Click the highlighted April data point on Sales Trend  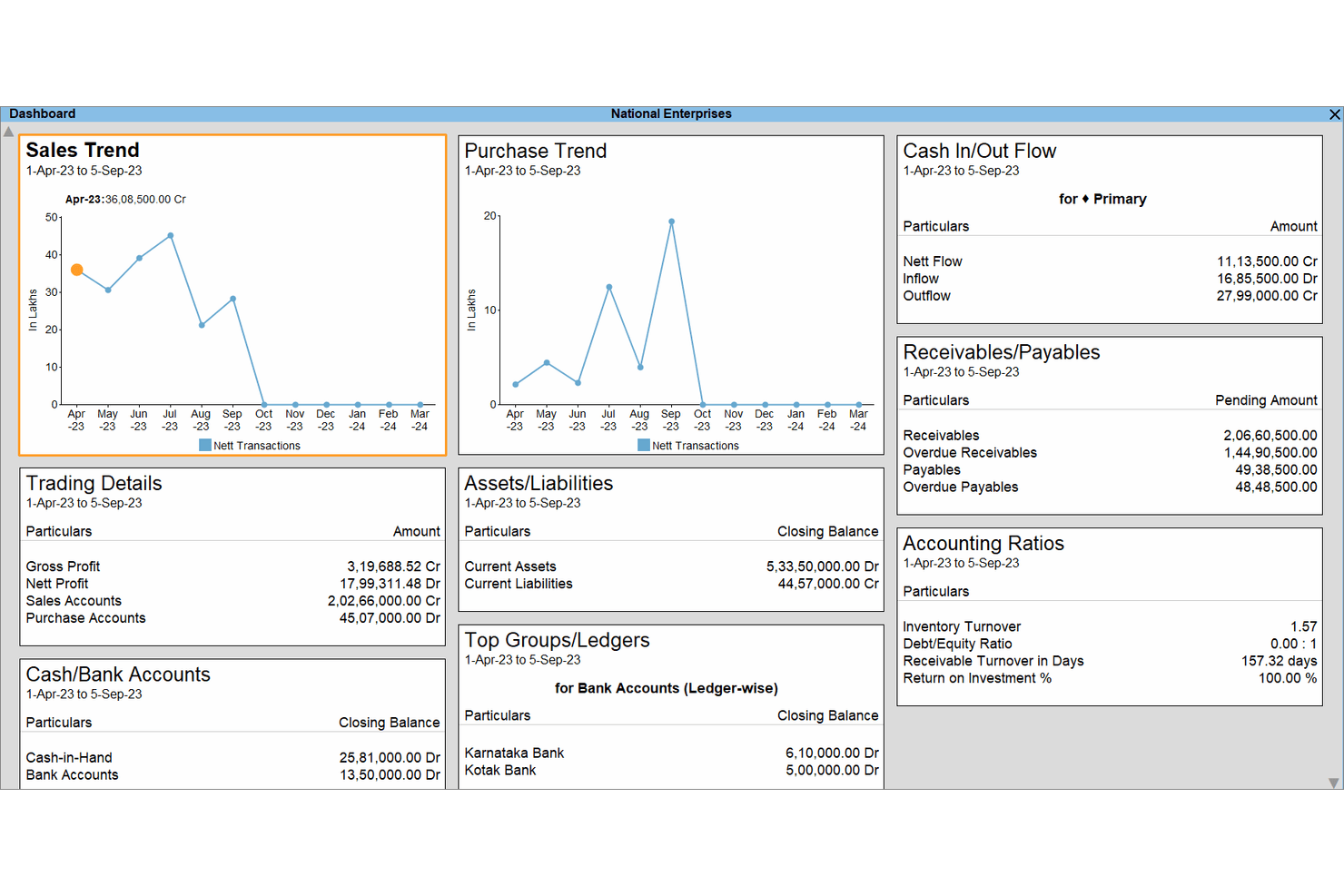click(77, 269)
